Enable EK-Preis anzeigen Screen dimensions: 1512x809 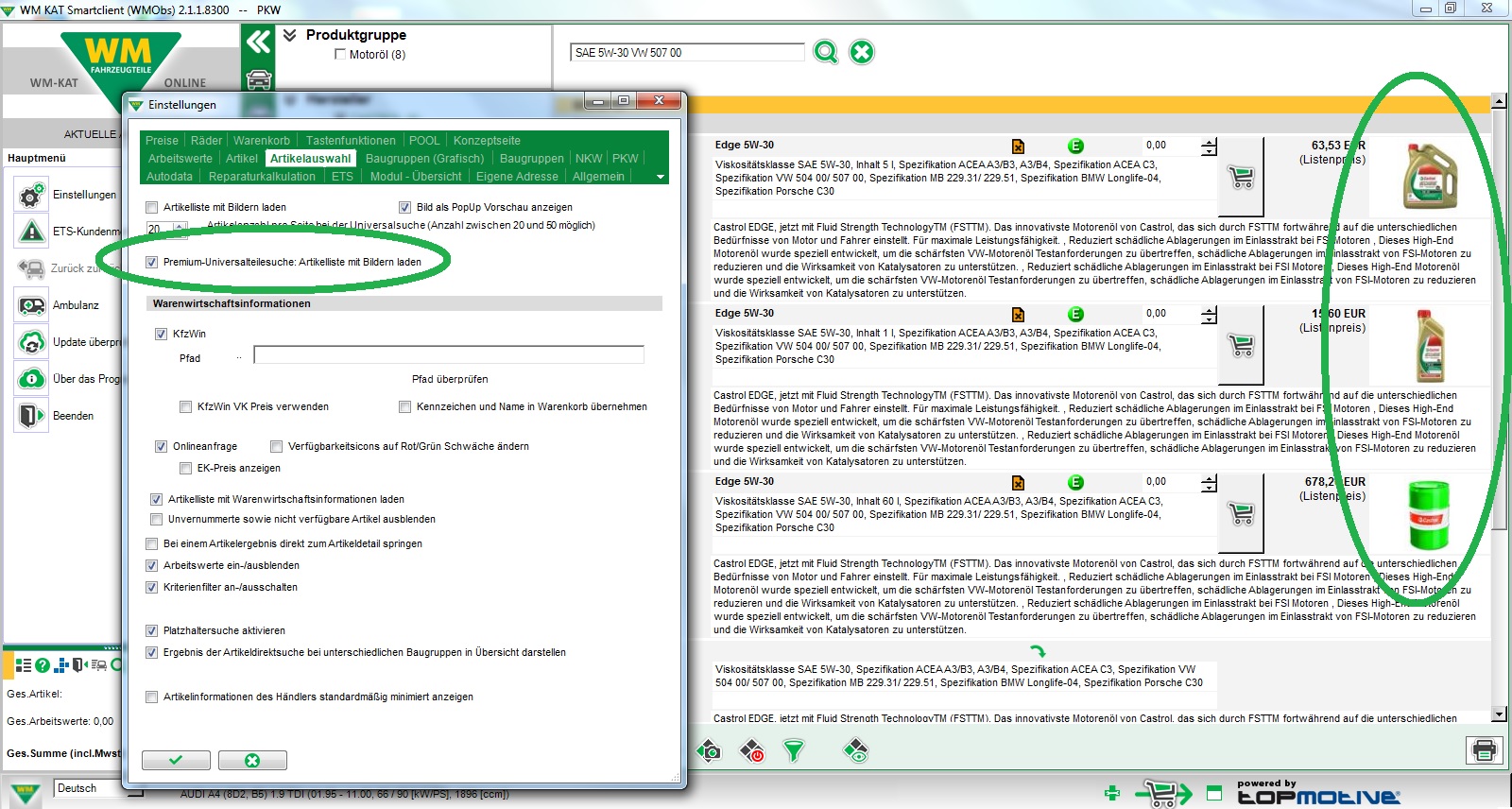186,468
